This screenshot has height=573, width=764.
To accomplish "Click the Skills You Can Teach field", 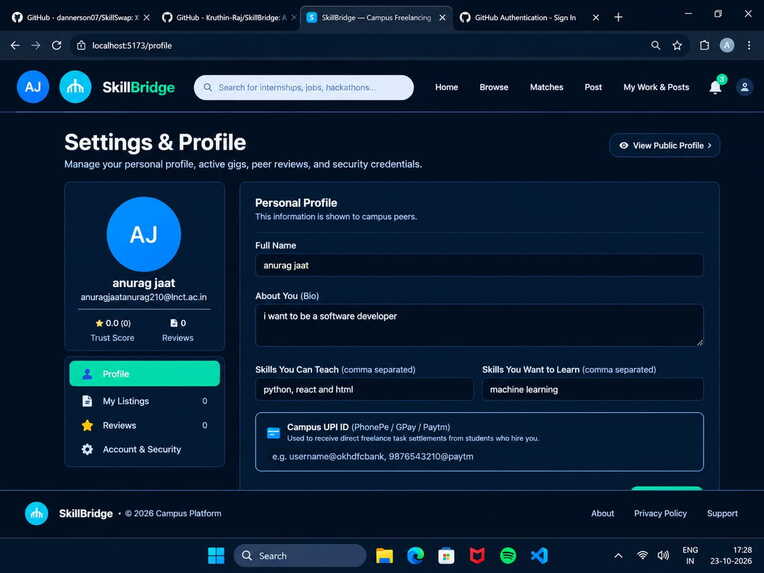I will click(364, 389).
